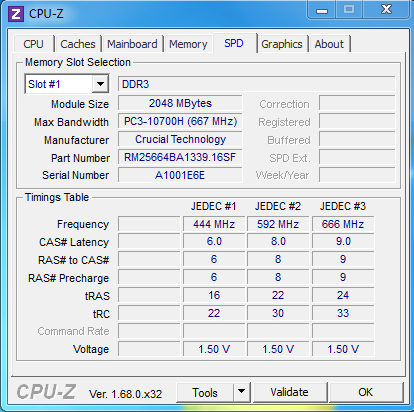414x412 pixels.
Task: Select the 9.0 CAS# Latency value
Action: [343, 241]
